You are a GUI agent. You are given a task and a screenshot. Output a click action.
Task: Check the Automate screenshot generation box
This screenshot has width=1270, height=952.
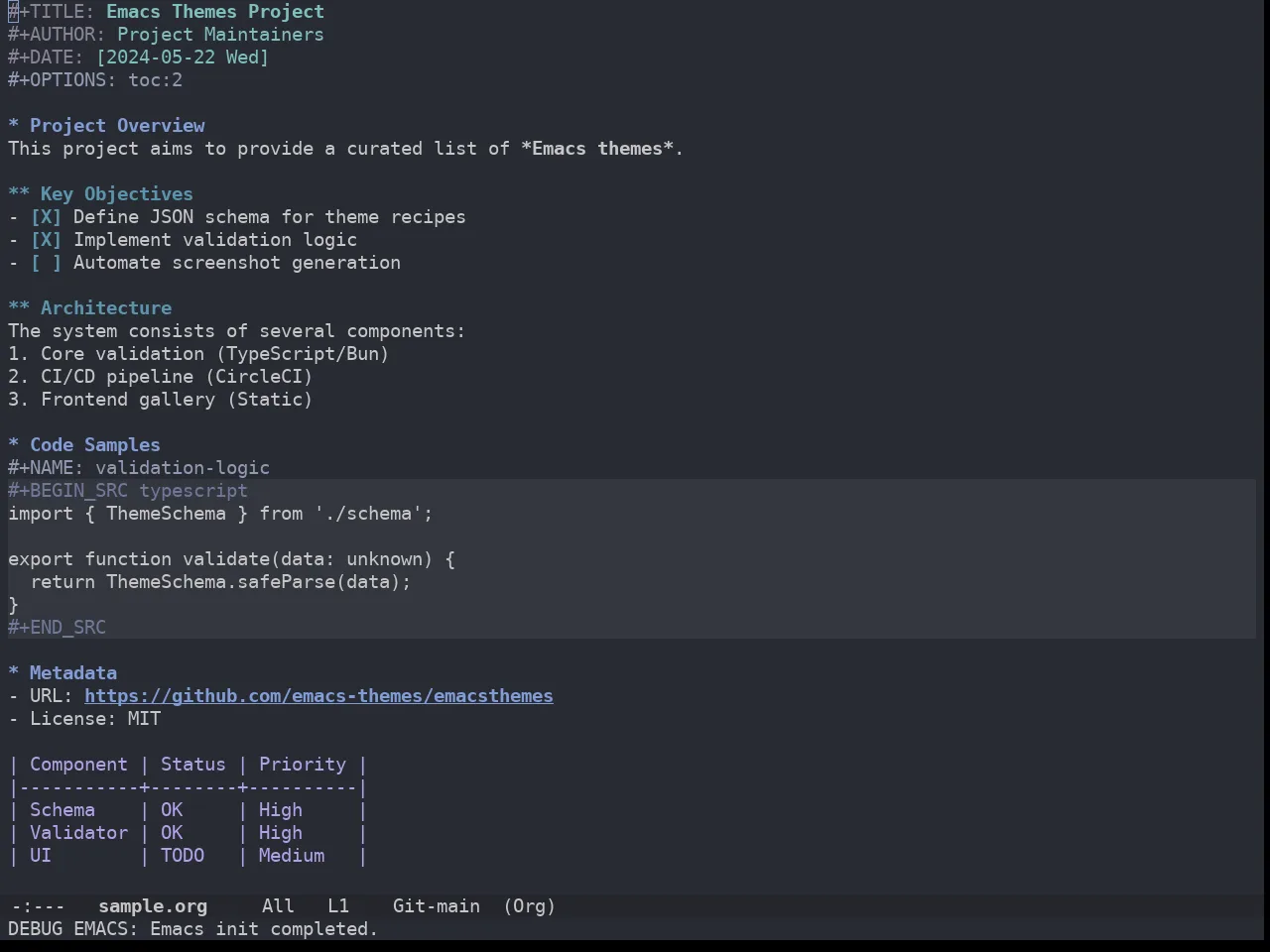[x=46, y=263]
